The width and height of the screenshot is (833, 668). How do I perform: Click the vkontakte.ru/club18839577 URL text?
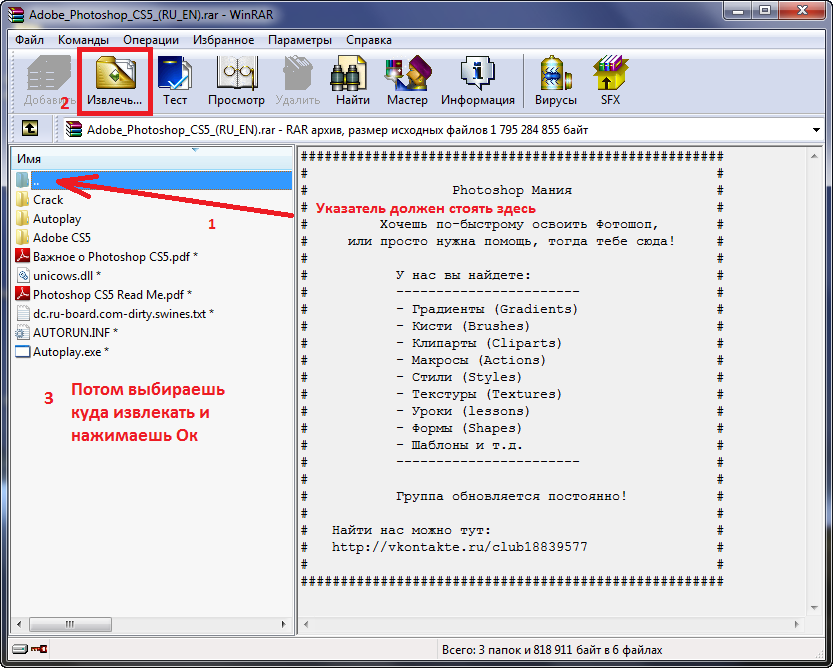point(460,547)
